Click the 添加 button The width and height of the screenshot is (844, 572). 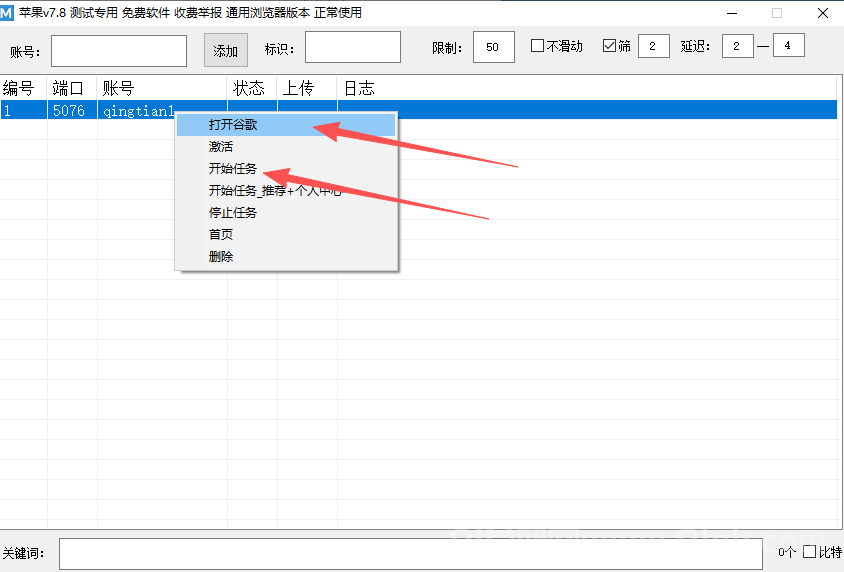226,51
